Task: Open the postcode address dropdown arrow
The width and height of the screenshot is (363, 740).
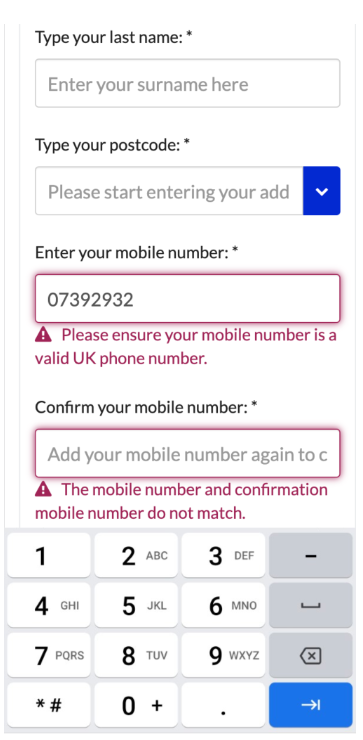Action: tap(321, 191)
